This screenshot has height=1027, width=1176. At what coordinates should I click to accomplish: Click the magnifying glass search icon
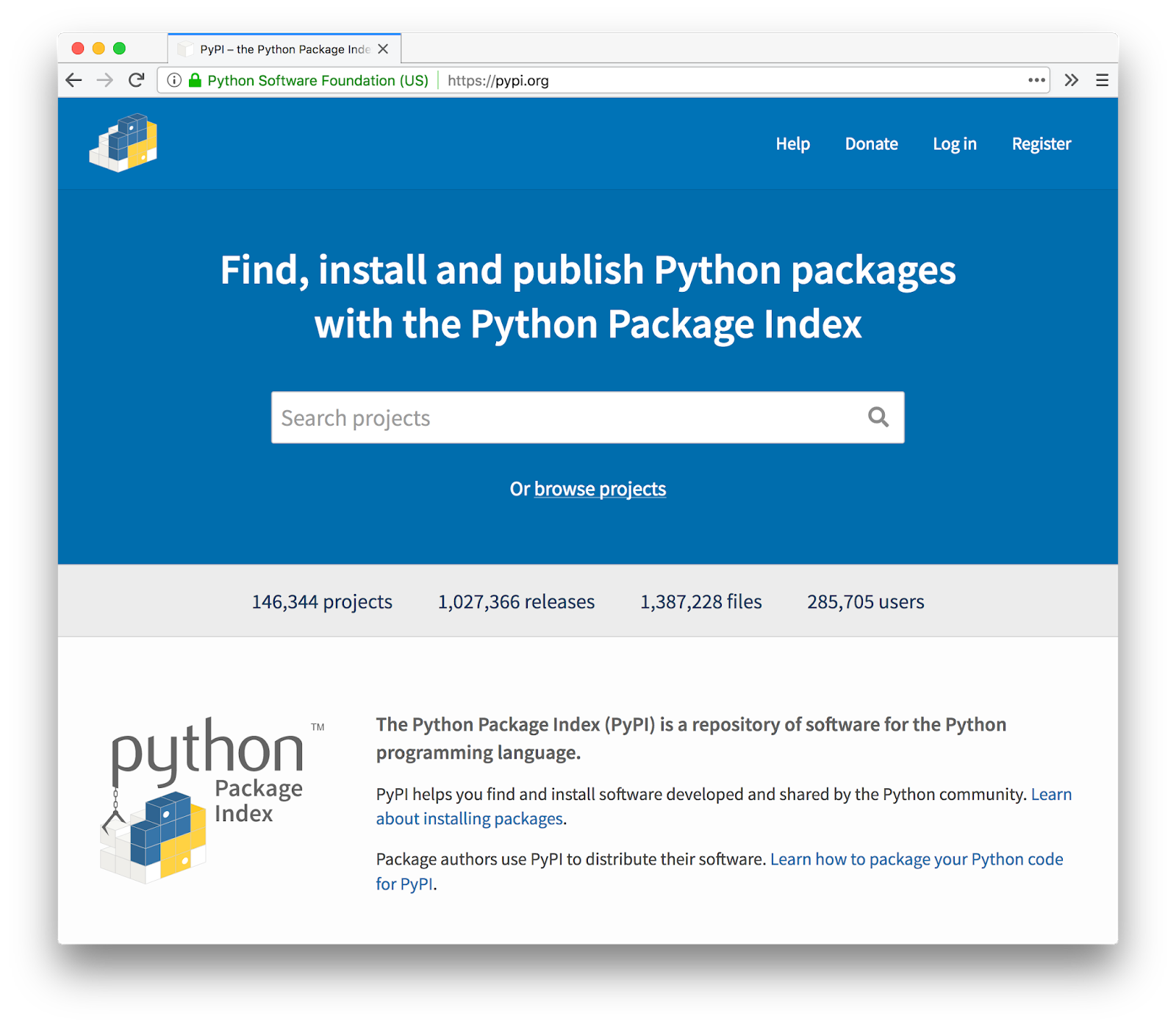(878, 418)
